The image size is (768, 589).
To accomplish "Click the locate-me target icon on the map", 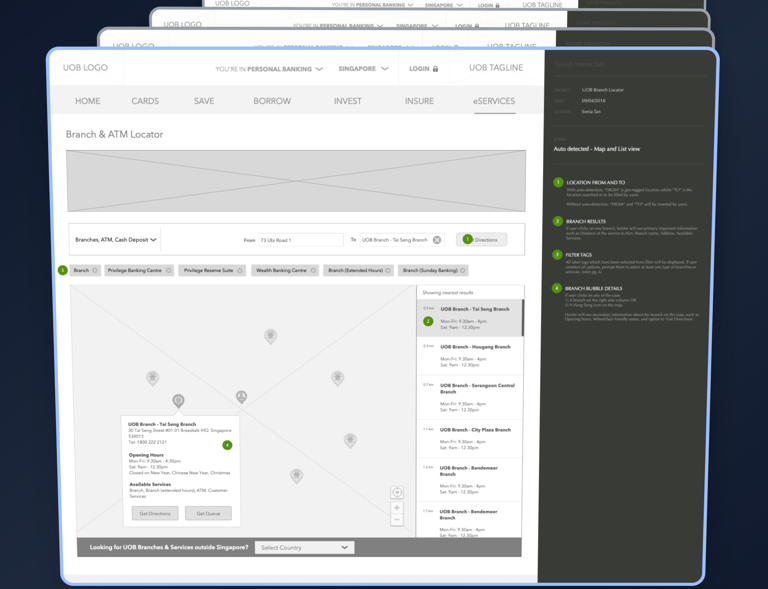I will [x=397, y=492].
